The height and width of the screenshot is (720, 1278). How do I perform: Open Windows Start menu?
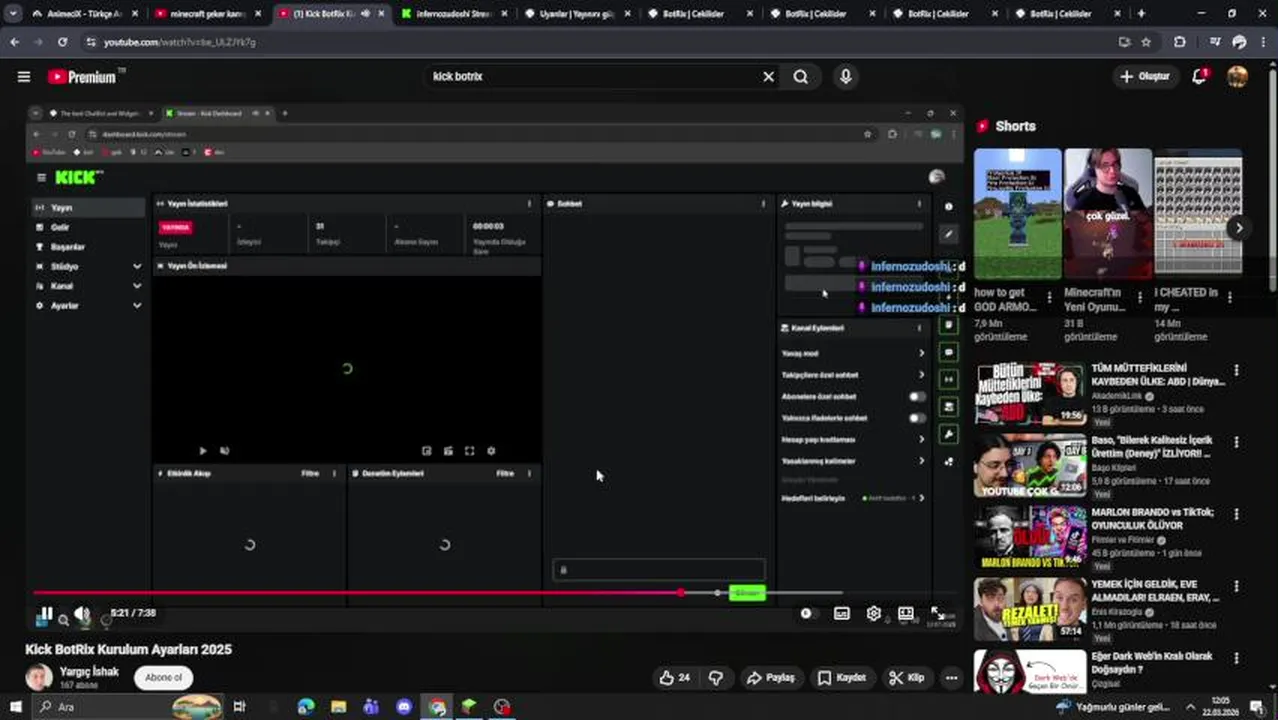pos(15,707)
